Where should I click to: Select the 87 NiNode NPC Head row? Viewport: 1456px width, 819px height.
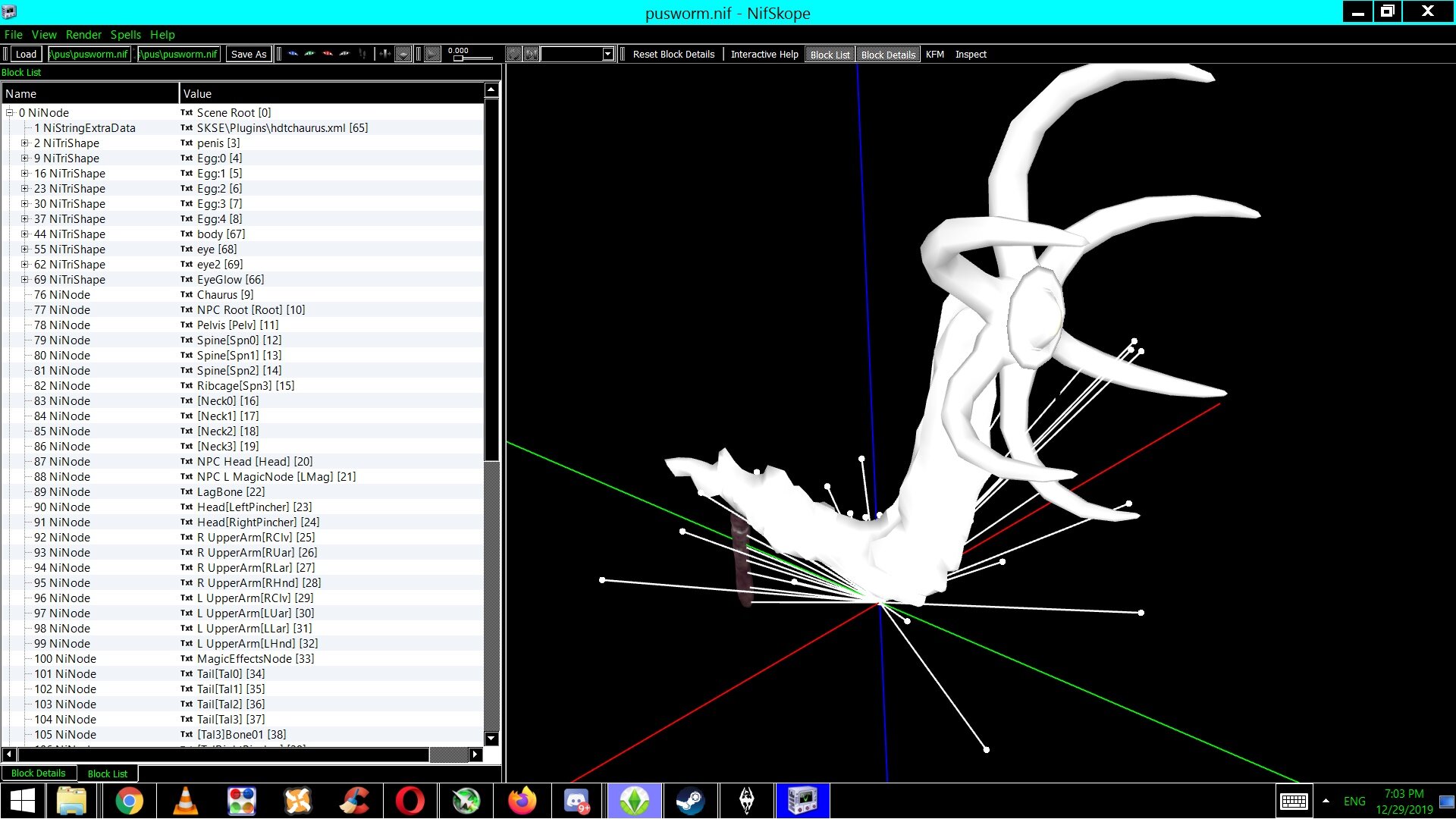point(243,462)
